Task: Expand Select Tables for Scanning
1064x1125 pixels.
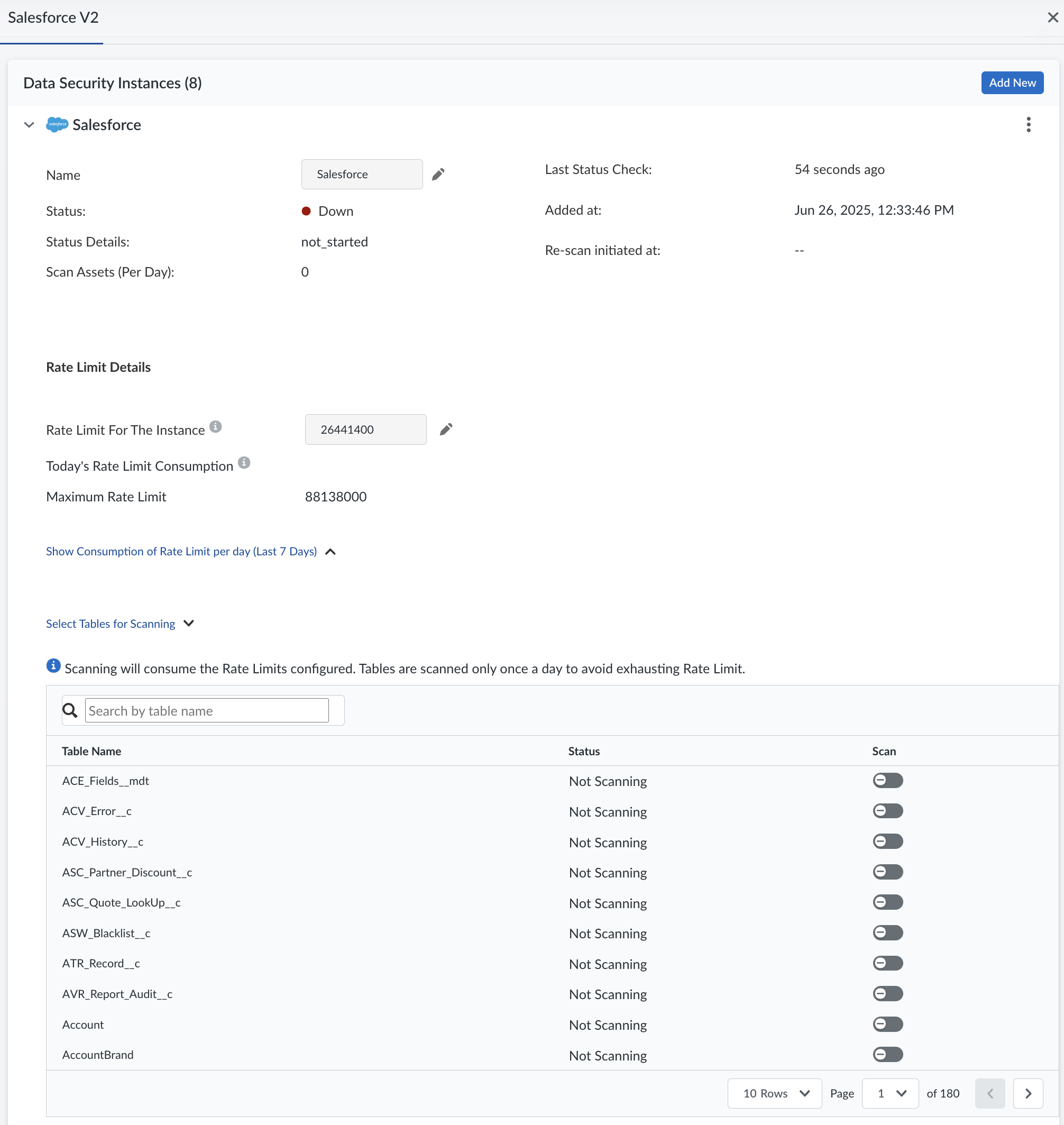Action: click(x=111, y=624)
